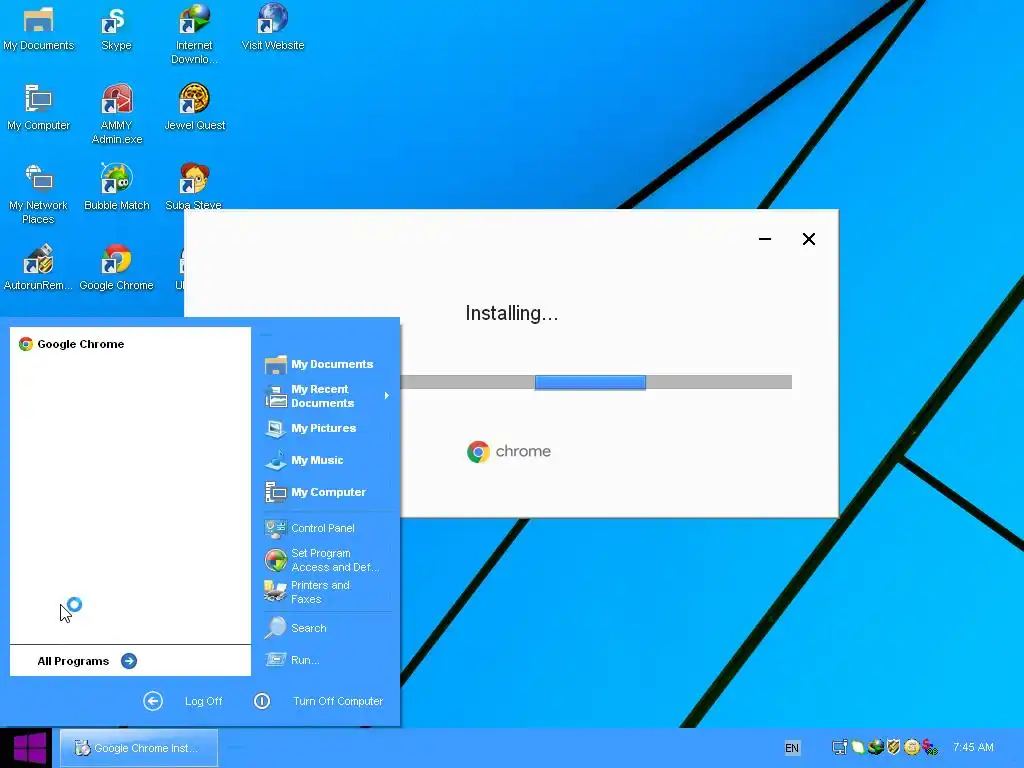Image resolution: width=1024 pixels, height=768 pixels.
Task: Open My Pictures in the Start menu
Action: (x=312, y=428)
